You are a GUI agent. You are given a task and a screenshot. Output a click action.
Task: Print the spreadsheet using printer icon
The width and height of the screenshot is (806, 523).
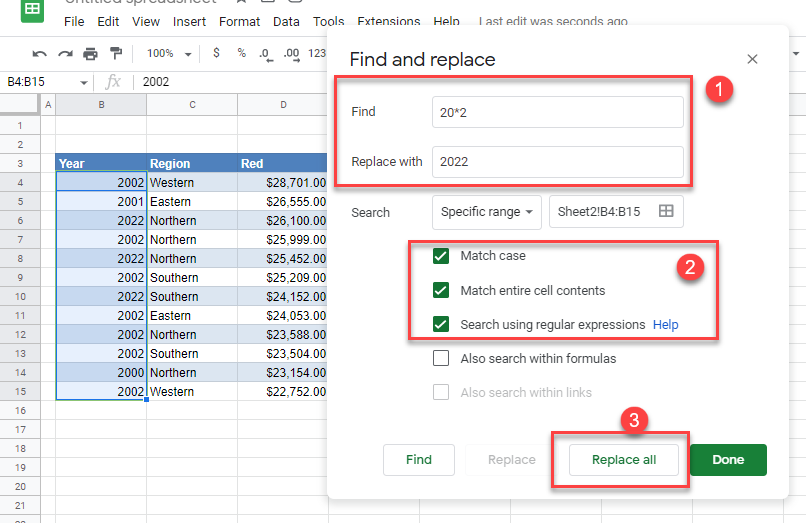click(x=91, y=54)
